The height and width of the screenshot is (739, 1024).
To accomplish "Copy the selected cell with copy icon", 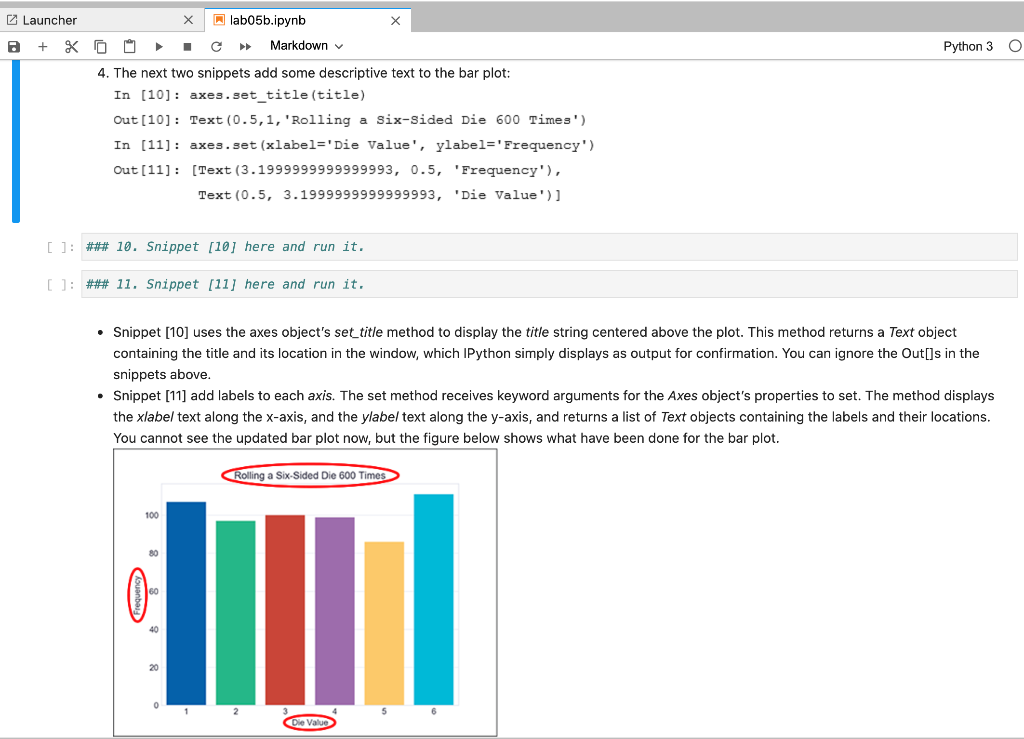I will tap(99, 46).
